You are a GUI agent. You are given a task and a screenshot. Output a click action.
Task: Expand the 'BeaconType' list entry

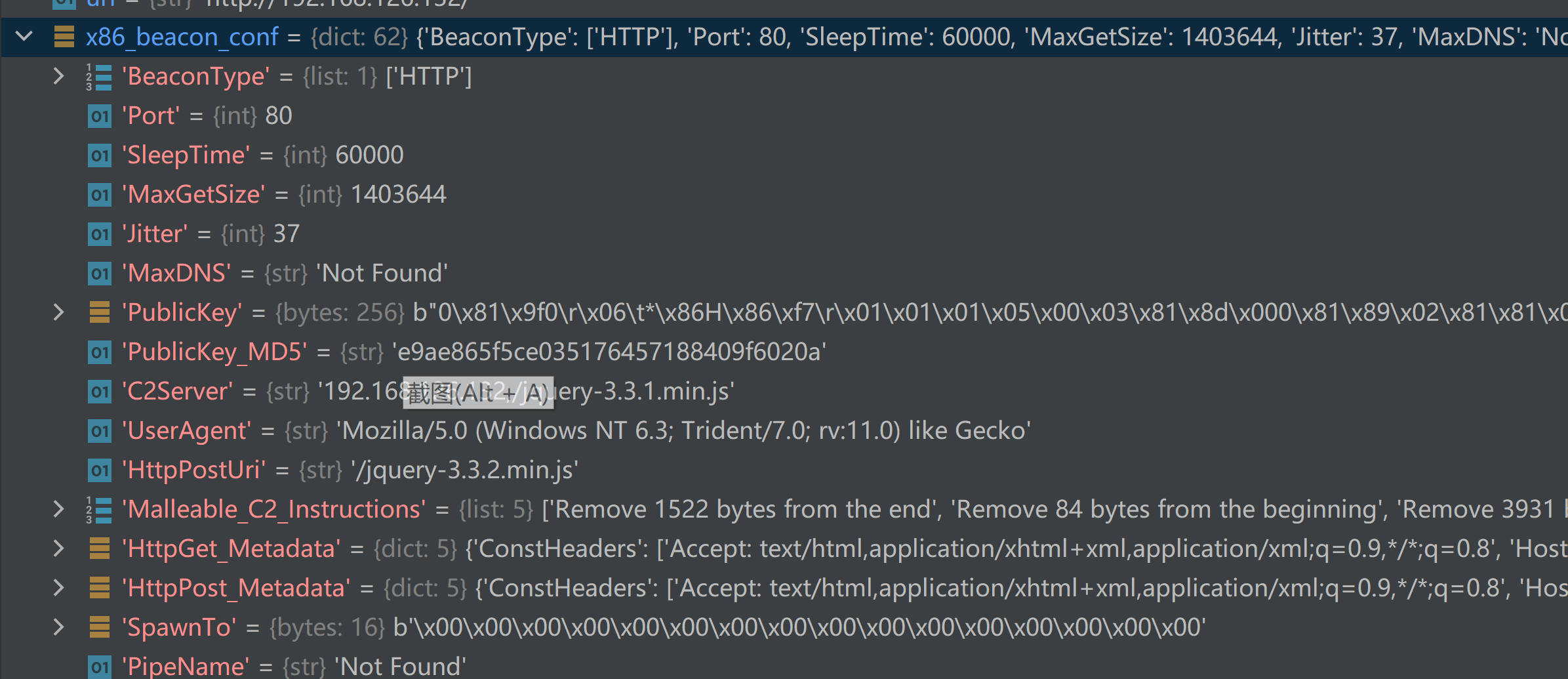pyautogui.click(x=58, y=76)
